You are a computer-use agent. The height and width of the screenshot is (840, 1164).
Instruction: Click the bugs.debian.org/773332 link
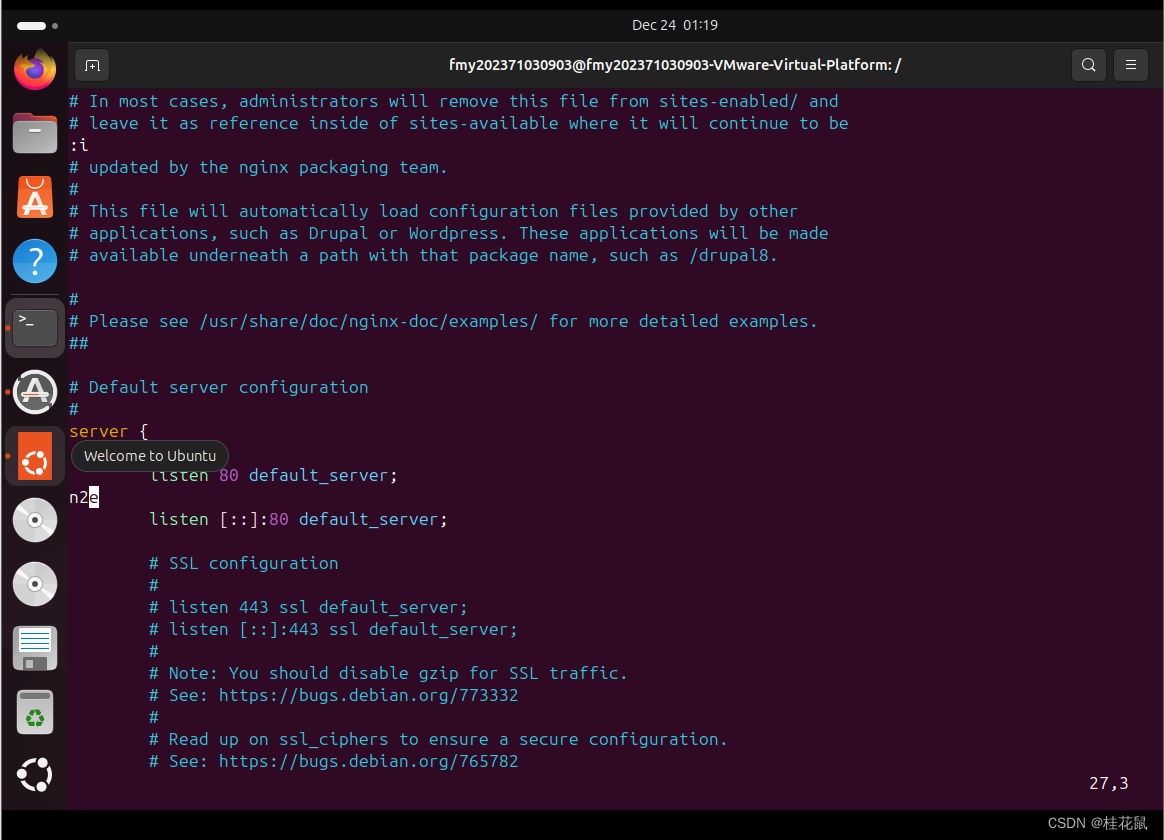pyautogui.click(x=368, y=695)
